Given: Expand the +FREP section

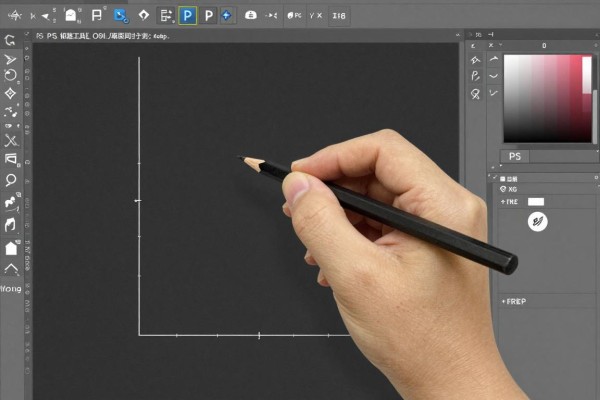Looking at the screenshot, I should (x=514, y=302).
